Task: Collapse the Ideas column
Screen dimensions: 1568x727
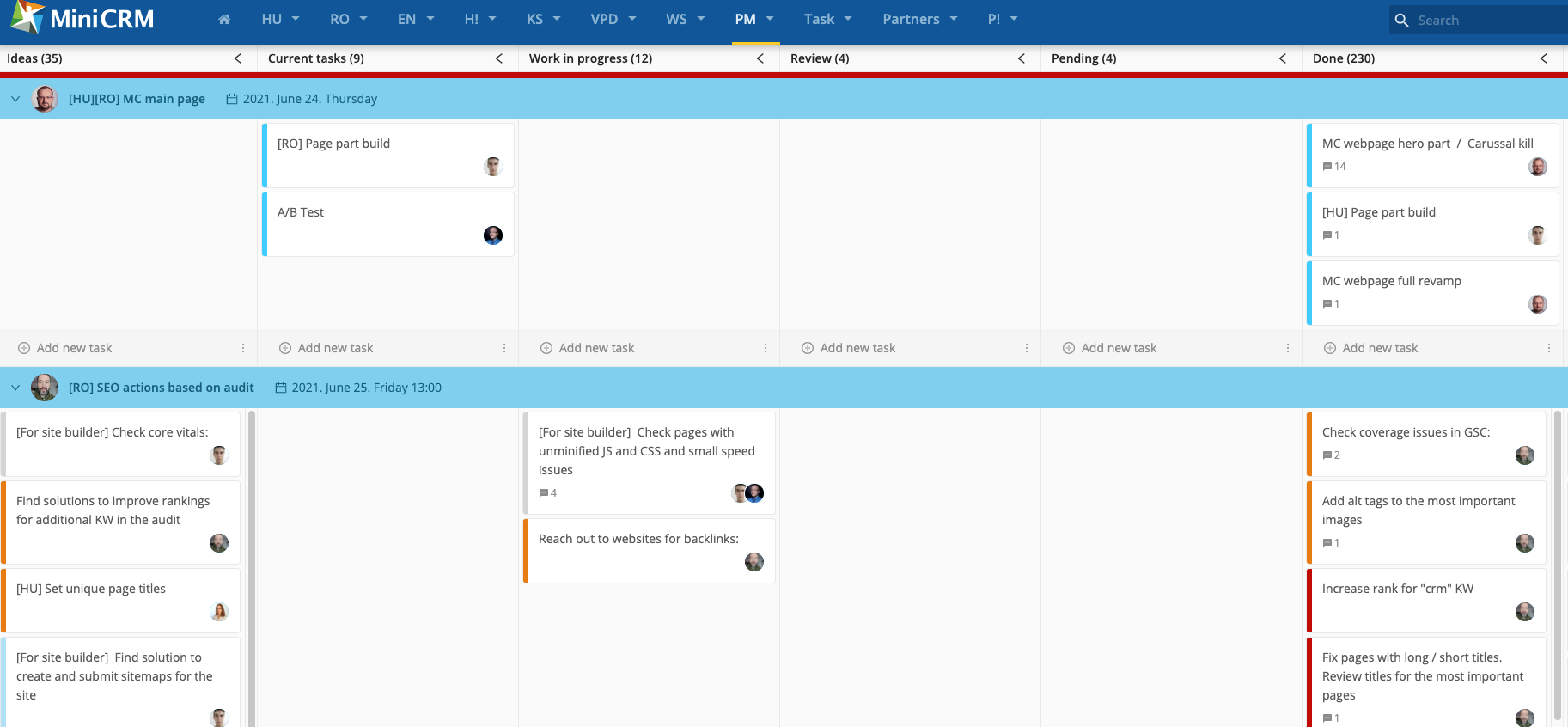Action: [238, 58]
